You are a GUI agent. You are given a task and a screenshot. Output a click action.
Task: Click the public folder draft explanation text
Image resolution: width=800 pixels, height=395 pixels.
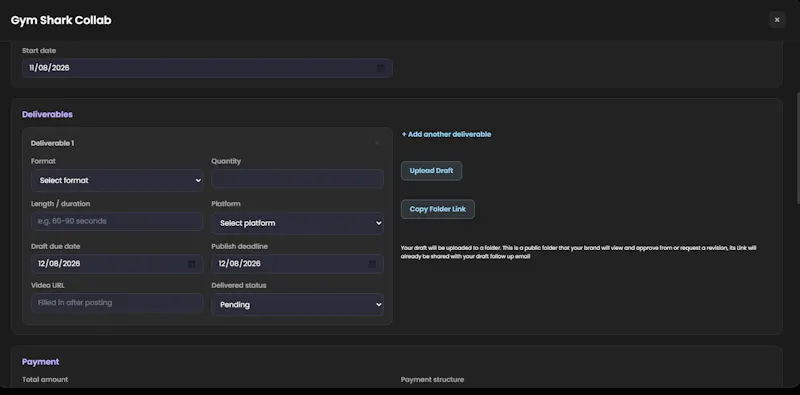[579, 252]
